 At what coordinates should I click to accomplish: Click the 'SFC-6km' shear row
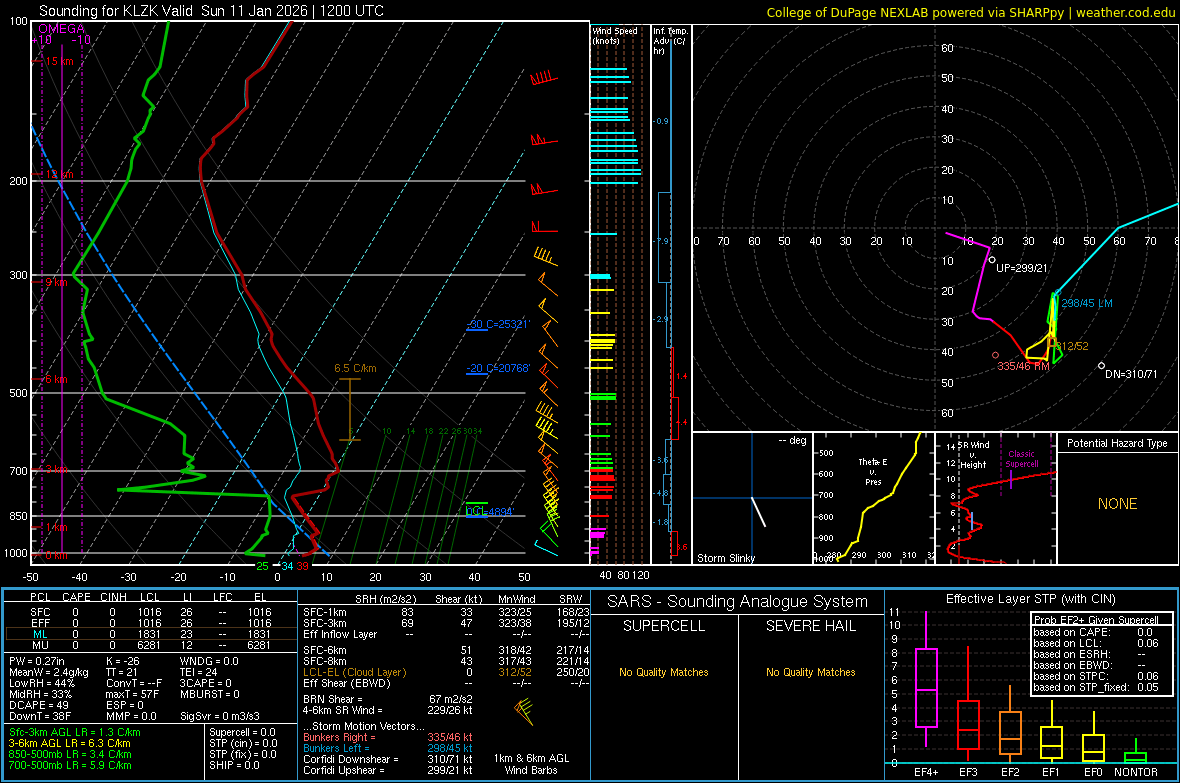click(x=446, y=650)
